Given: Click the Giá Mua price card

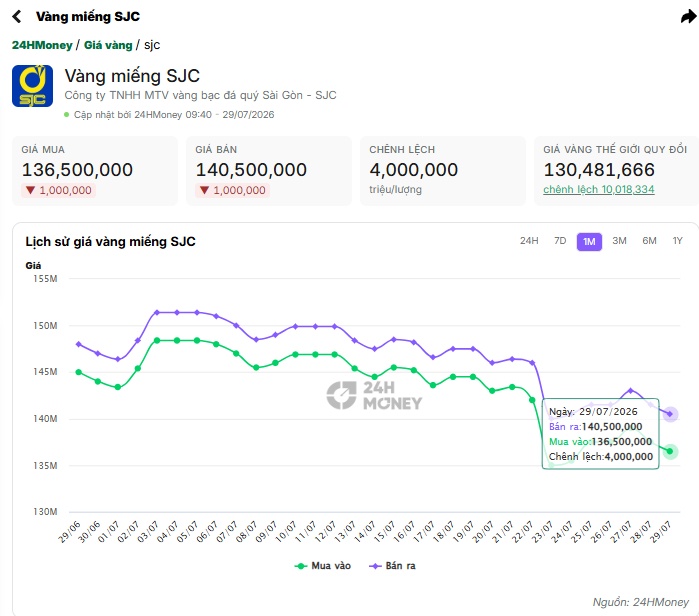Looking at the screenshot, I should [95, 171].
